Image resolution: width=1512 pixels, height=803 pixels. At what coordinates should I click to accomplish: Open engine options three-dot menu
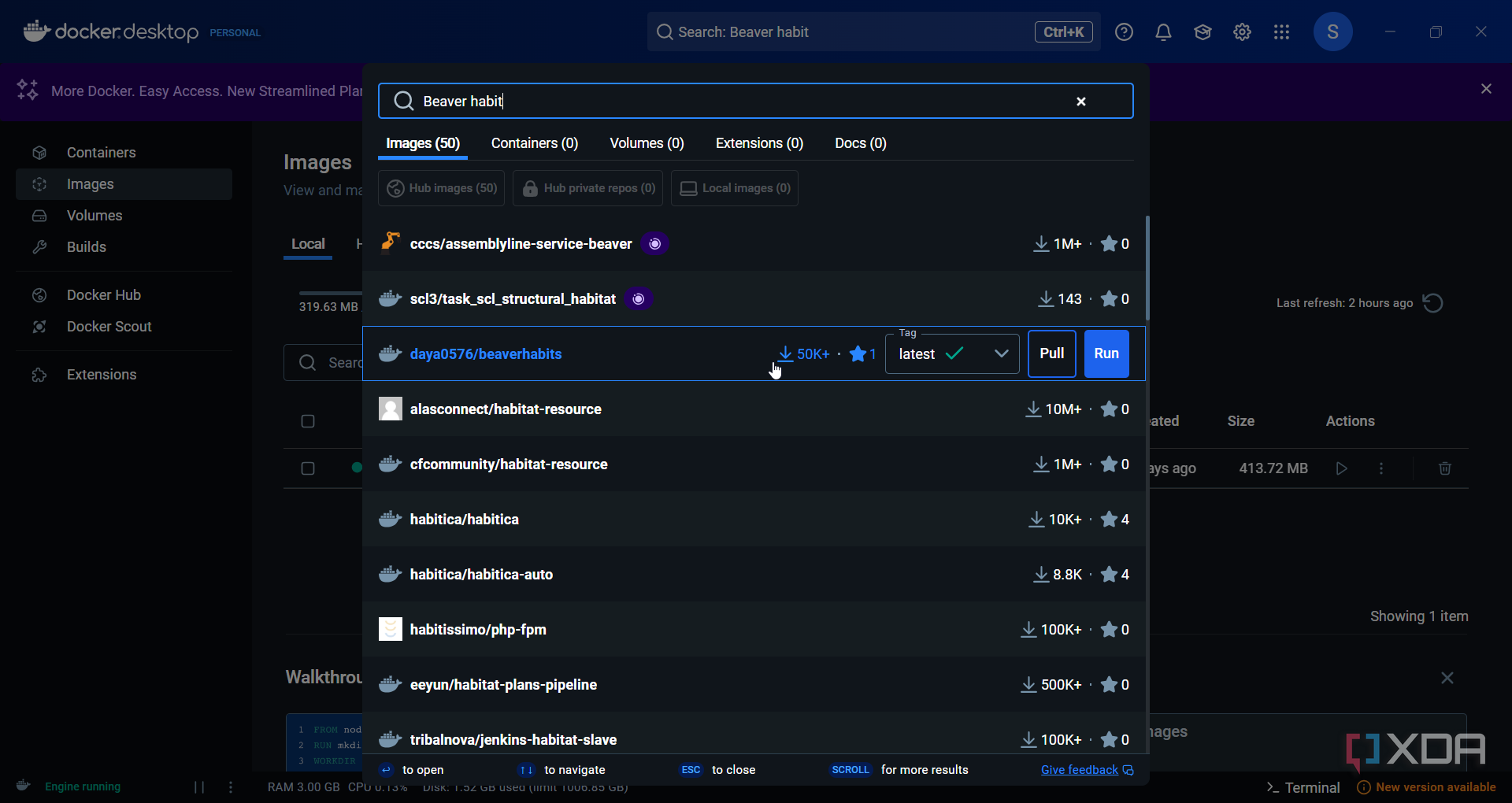[x=231, y=786]
